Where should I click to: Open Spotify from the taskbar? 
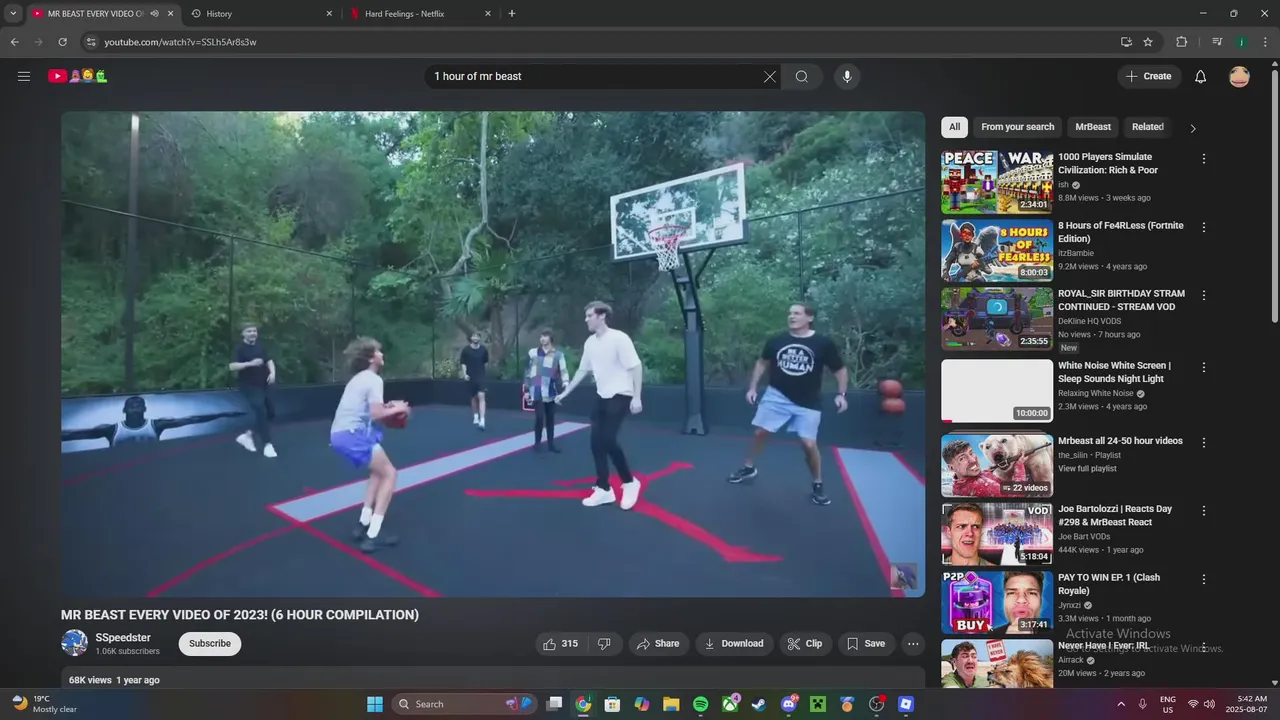pyautogui.click(x=701, y=704)
